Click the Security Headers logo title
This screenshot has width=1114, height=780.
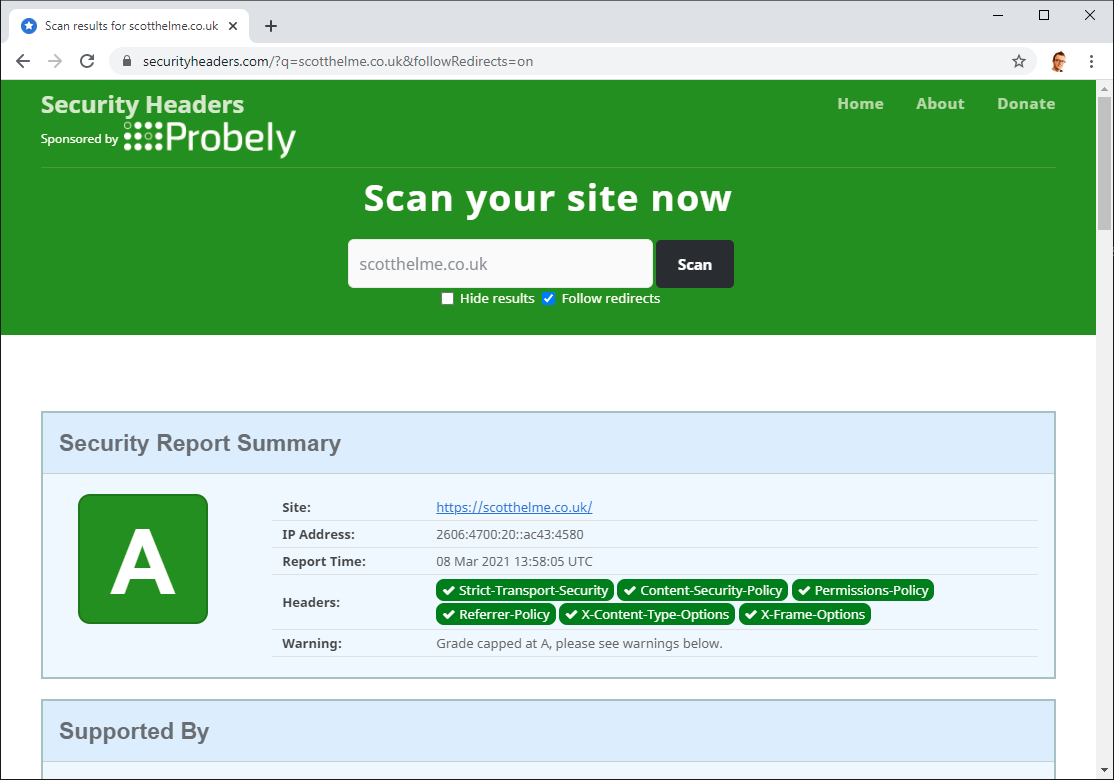142,104
